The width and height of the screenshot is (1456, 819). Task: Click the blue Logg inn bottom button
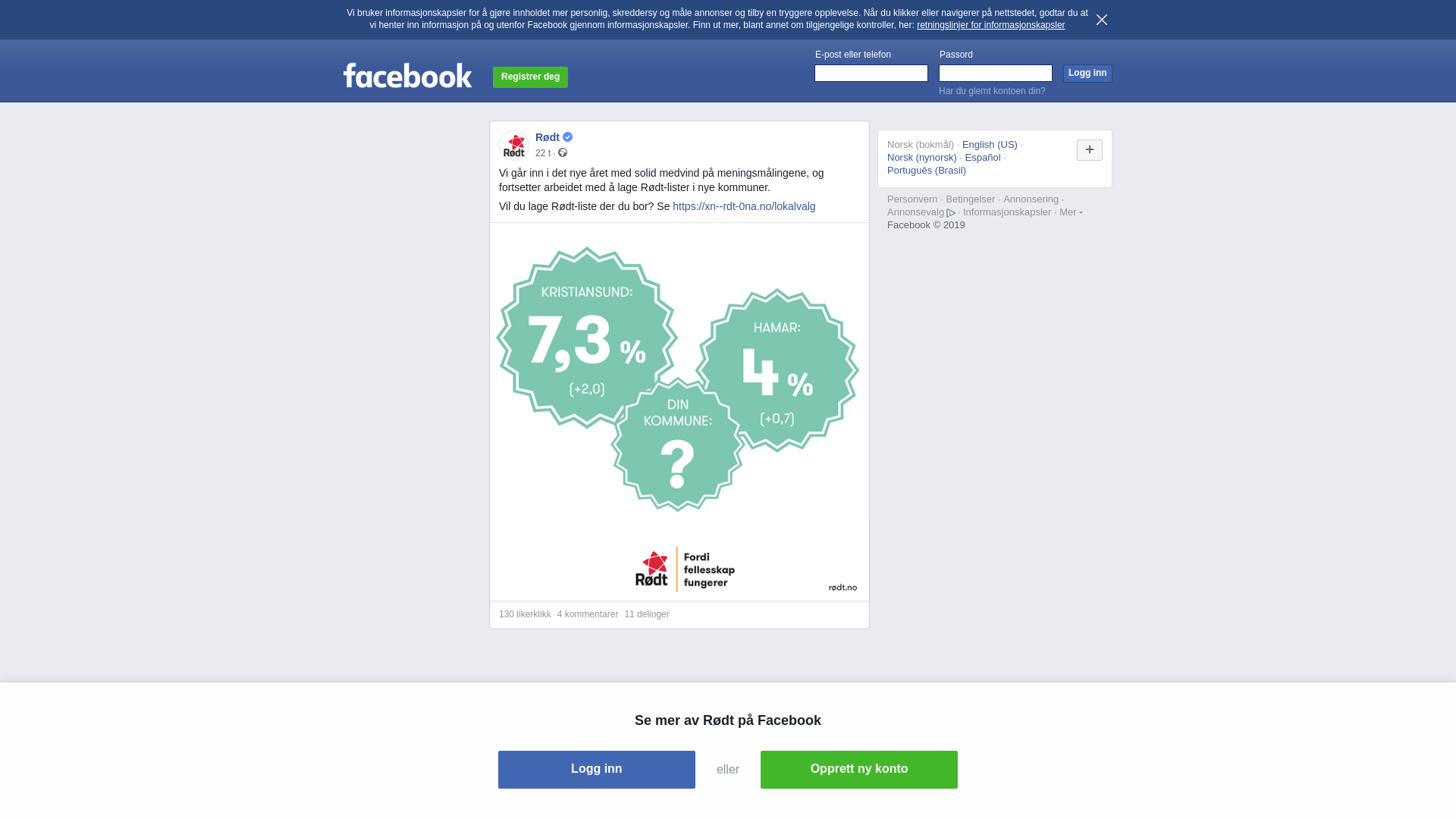(x=597, y=770)
